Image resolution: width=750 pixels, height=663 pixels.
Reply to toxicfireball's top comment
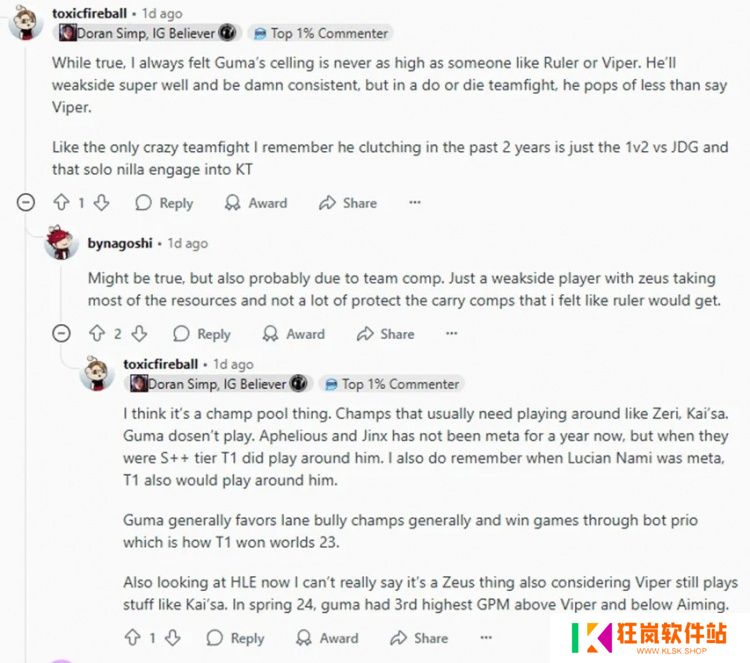click(x=165, y=203)
